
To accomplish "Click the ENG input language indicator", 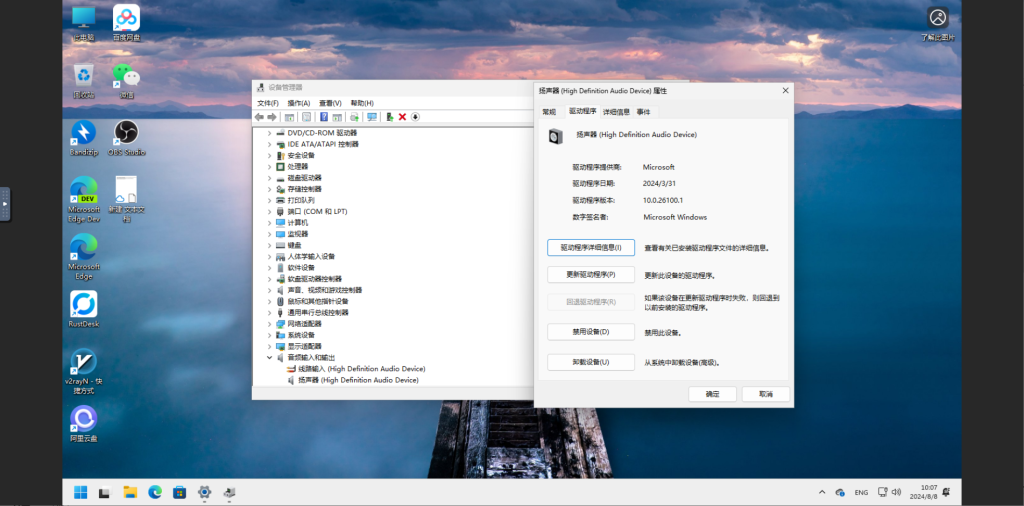I will coord(861,492).
